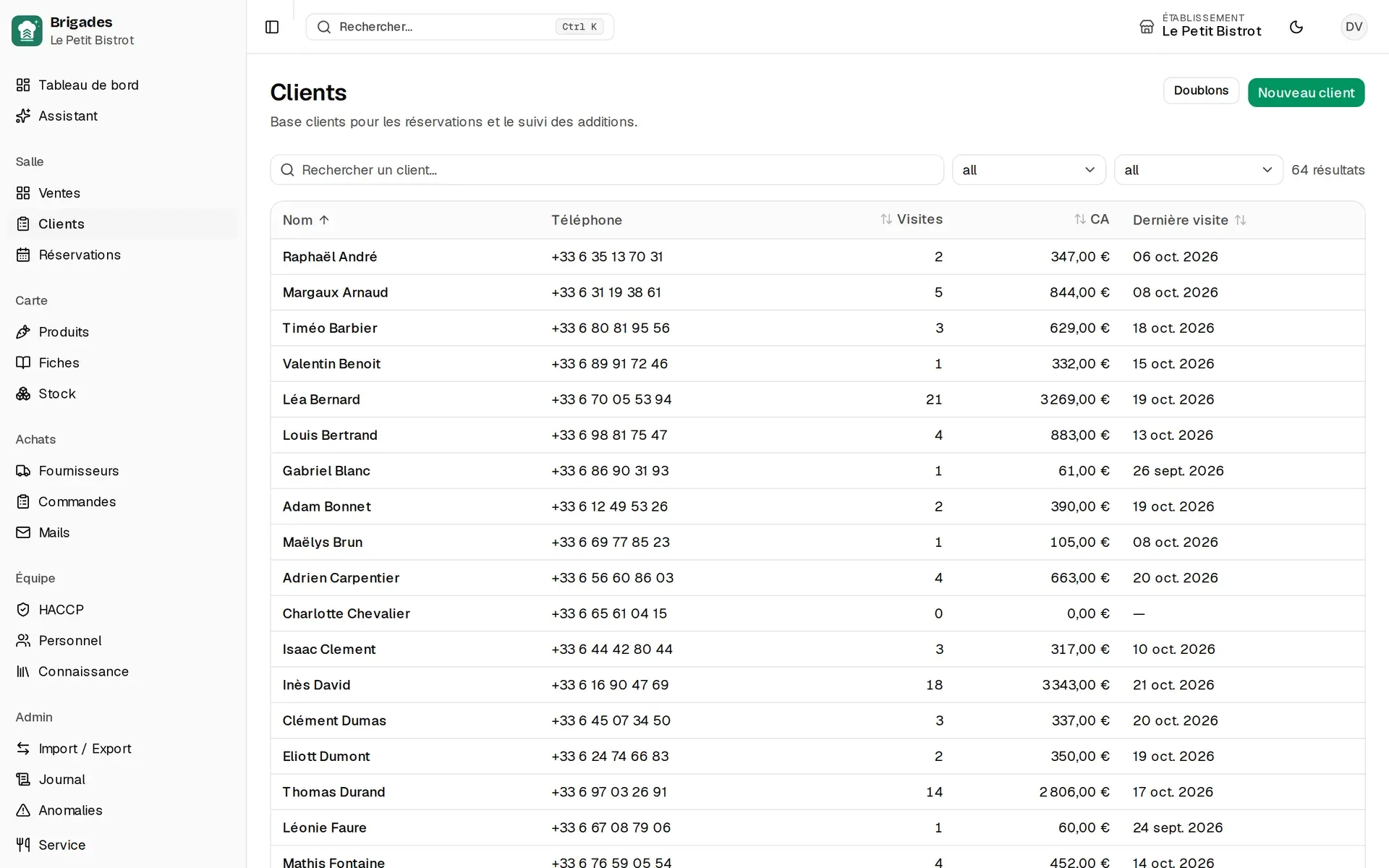The image size is (1389, 868).
Task: Open client row Léa Bernard
Action: [x=817, y=399]
